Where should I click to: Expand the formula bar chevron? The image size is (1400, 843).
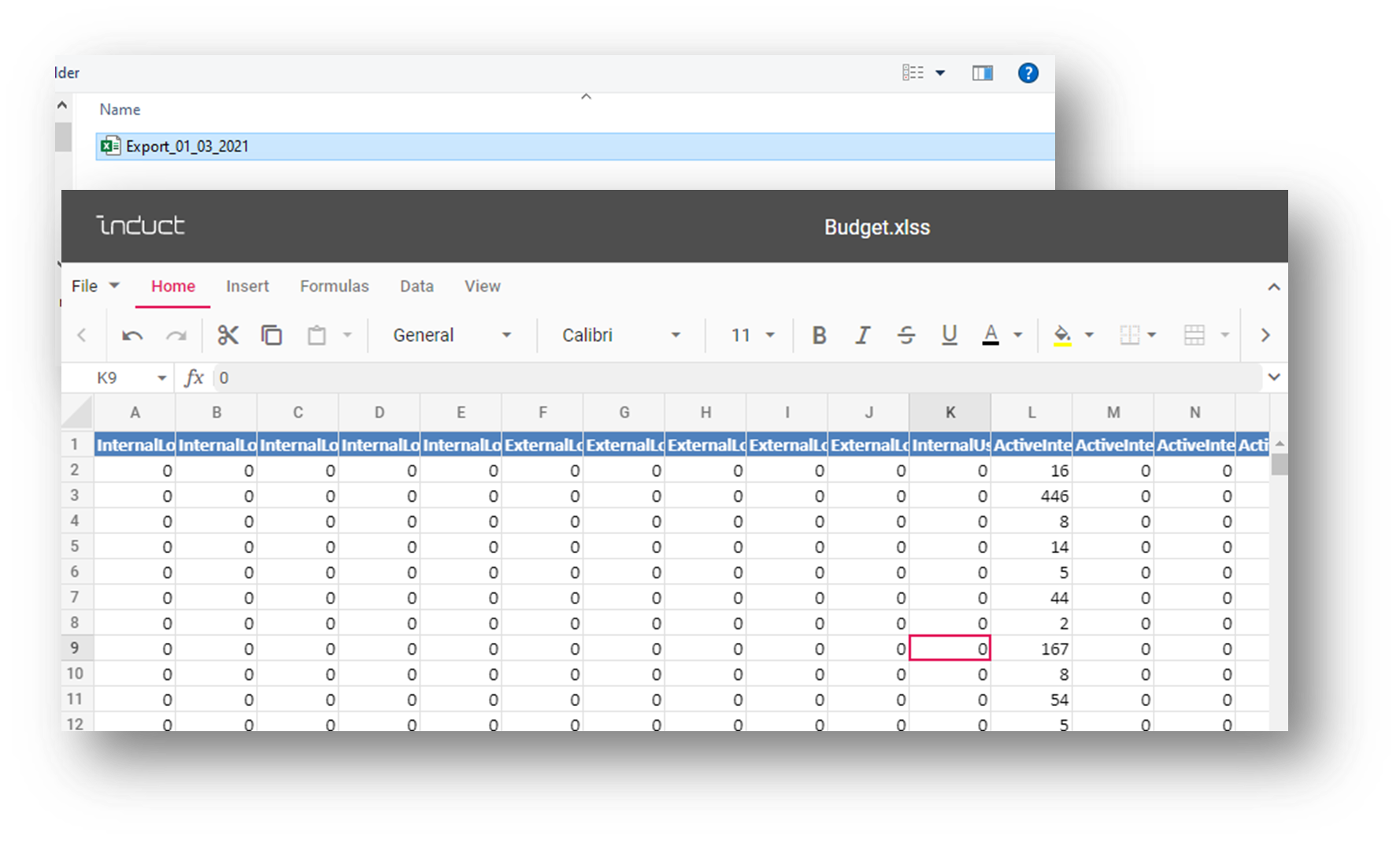tap(1273, 378)
